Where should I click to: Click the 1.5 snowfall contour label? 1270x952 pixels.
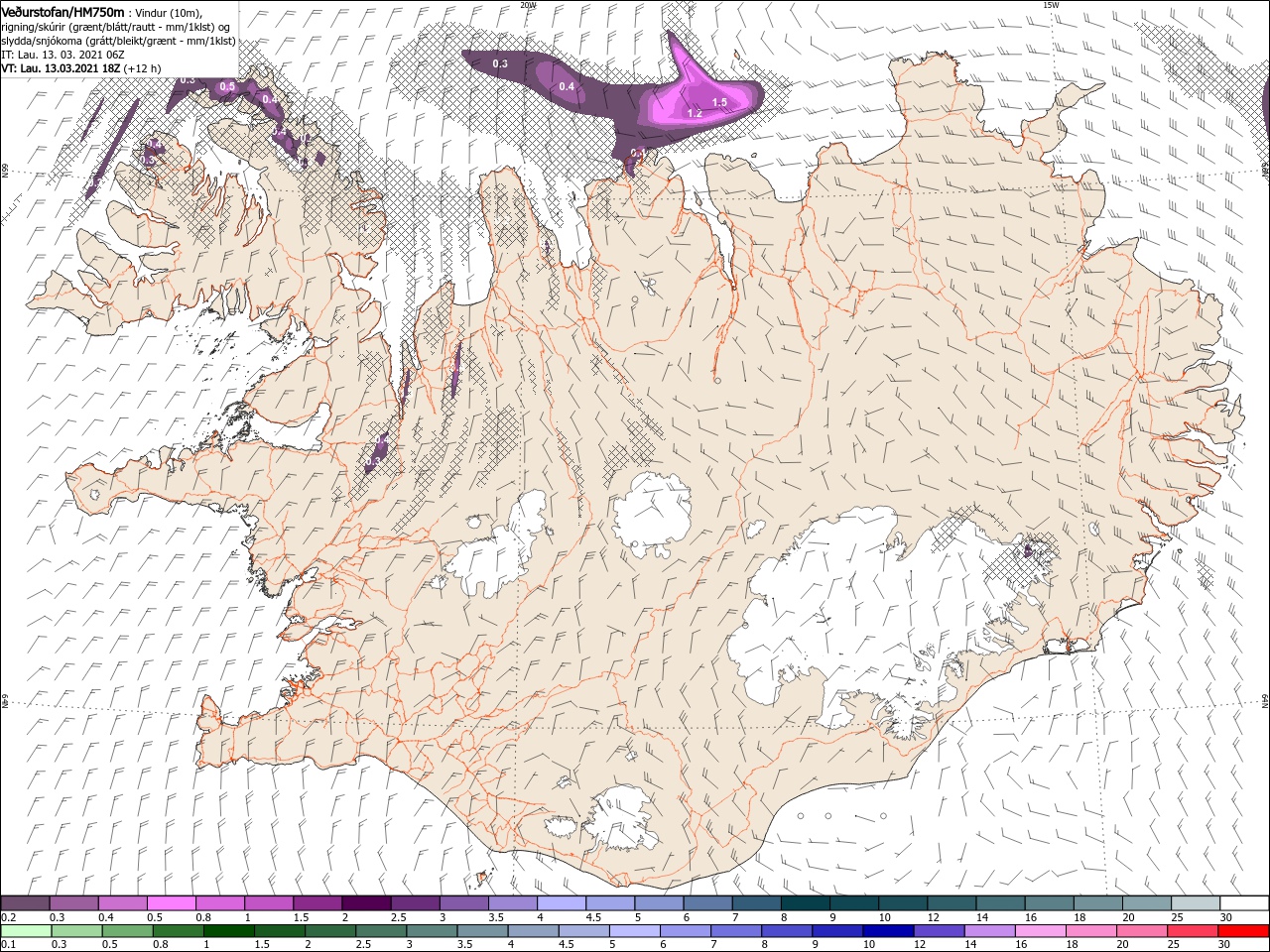coord(720,102)
